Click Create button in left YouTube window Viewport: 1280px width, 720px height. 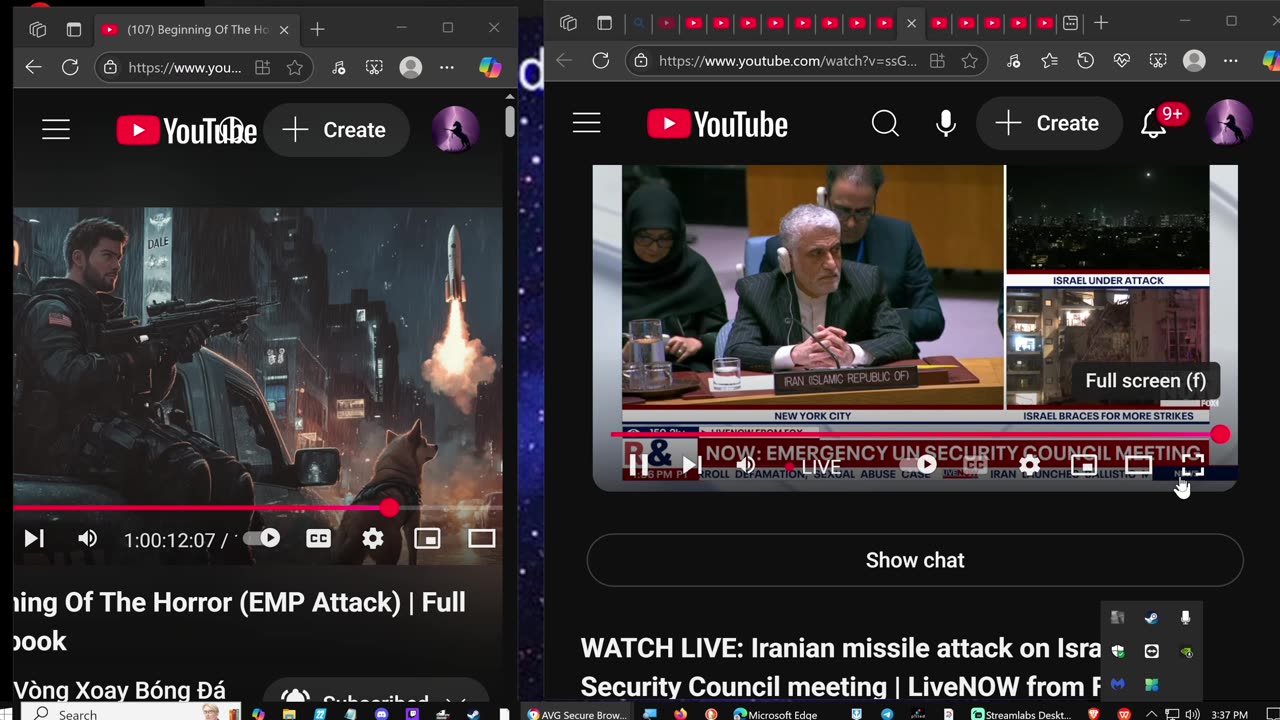click(x=335, y=130)
